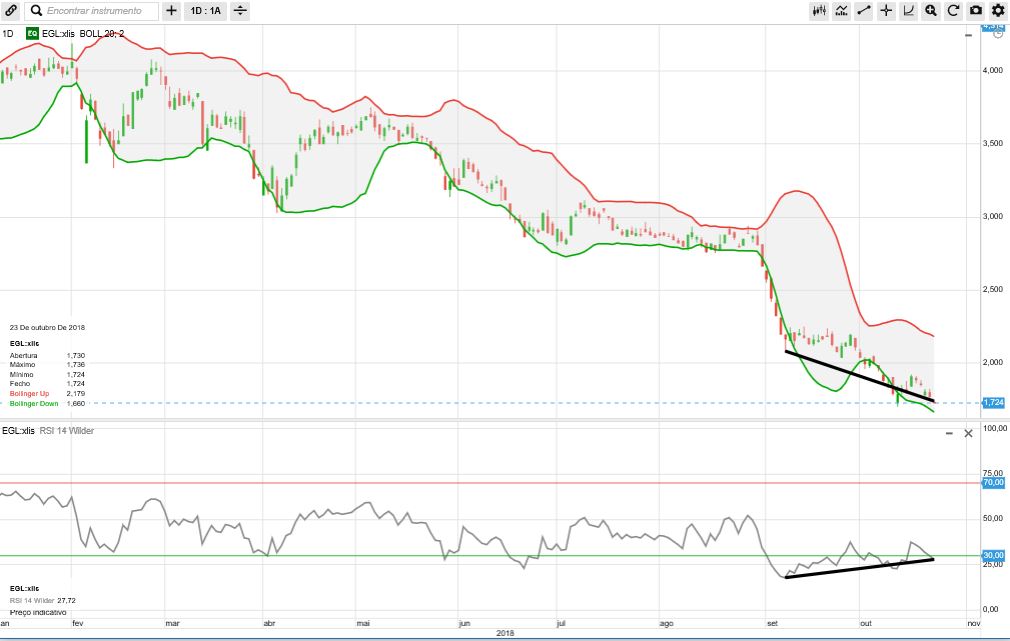
Task: Open the indicators menu icon
Action: tap(841, 11)
